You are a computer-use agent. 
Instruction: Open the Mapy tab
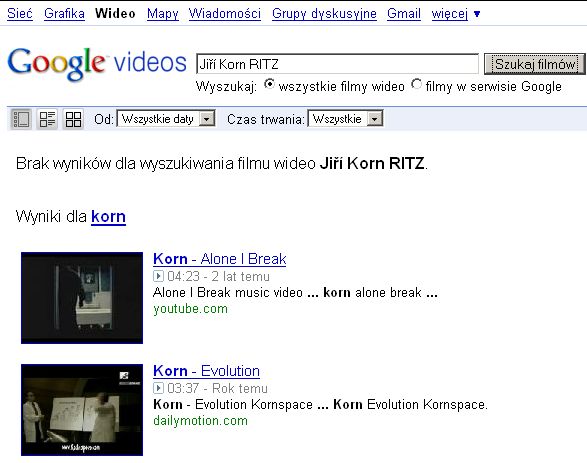pyautogui.click(x=162, y=13)
